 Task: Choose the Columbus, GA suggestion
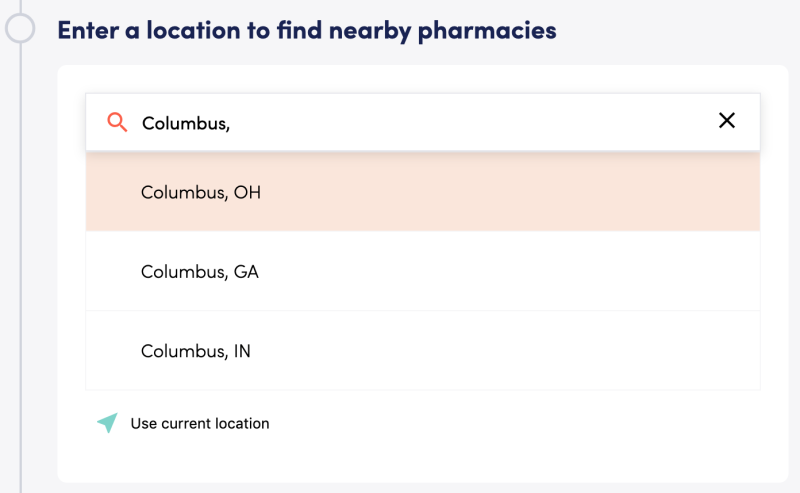pyautogui.click(x=200, y=272)
